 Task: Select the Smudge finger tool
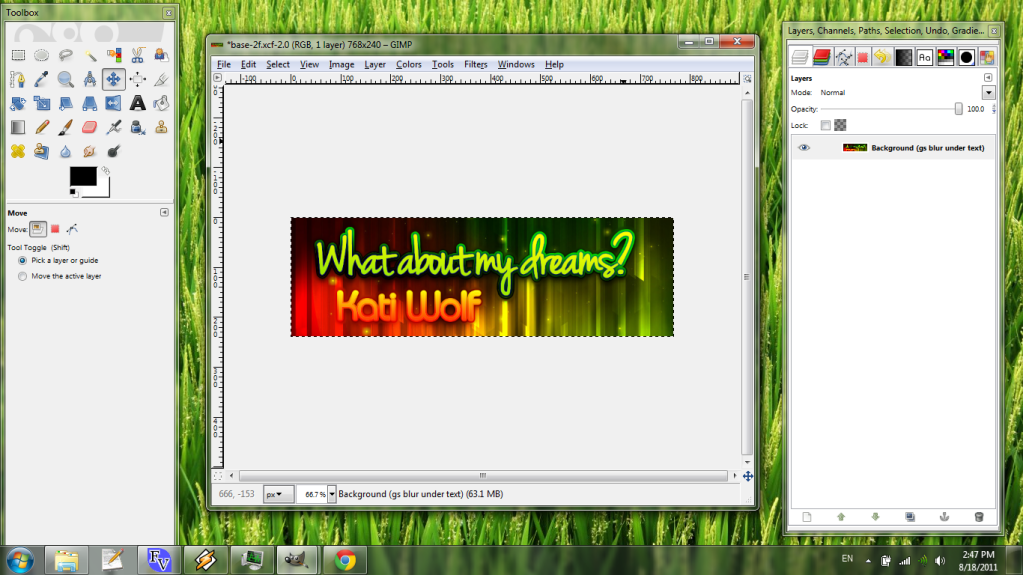89,151
